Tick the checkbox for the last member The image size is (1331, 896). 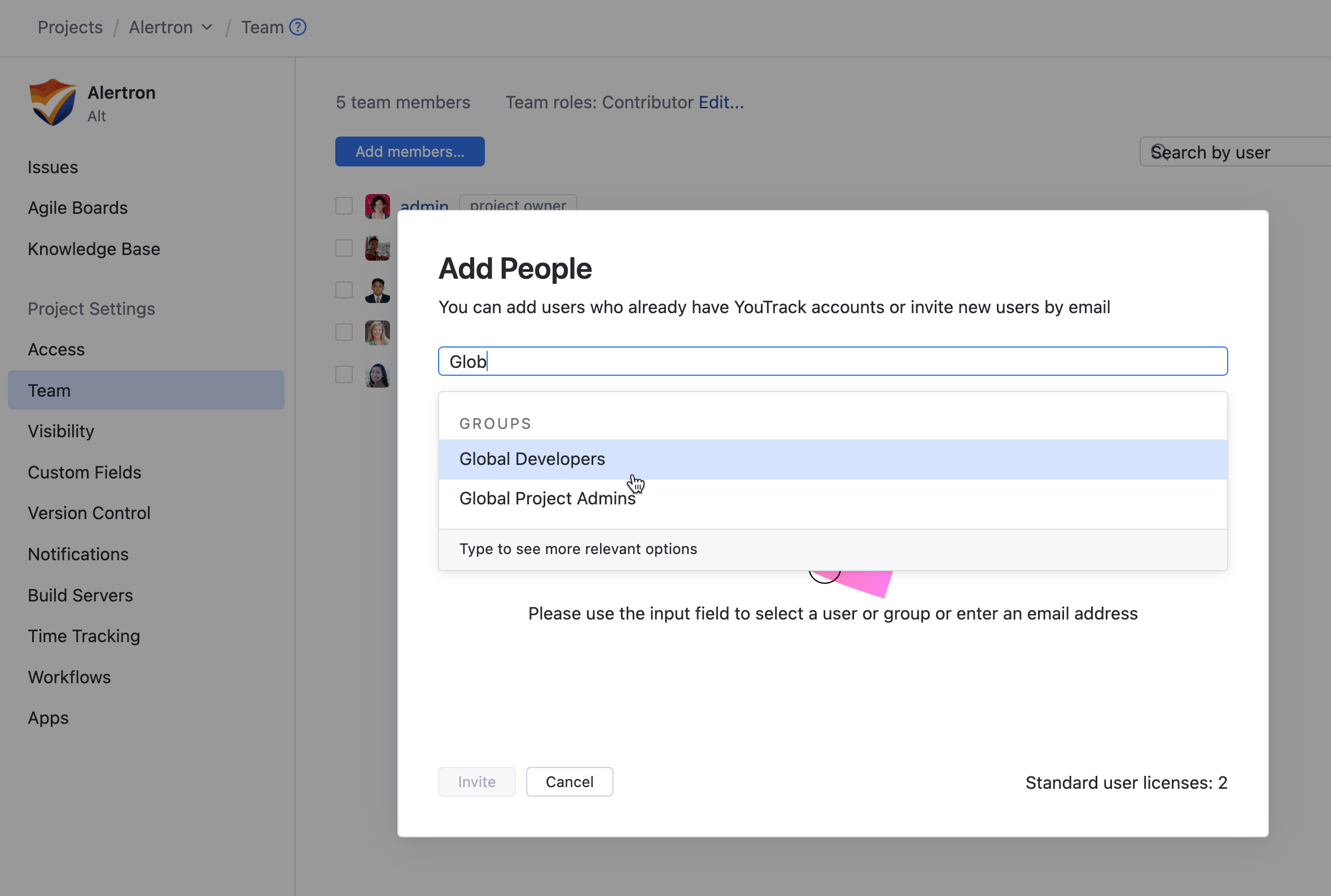[x=343, y=374]
